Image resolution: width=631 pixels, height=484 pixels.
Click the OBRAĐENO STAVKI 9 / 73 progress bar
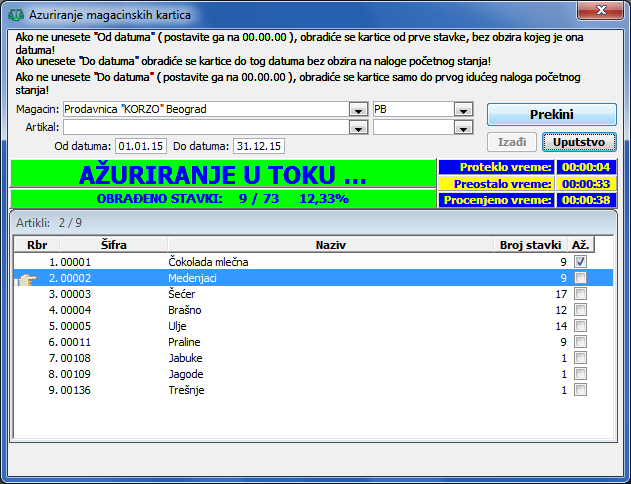[x=223, y=198]
